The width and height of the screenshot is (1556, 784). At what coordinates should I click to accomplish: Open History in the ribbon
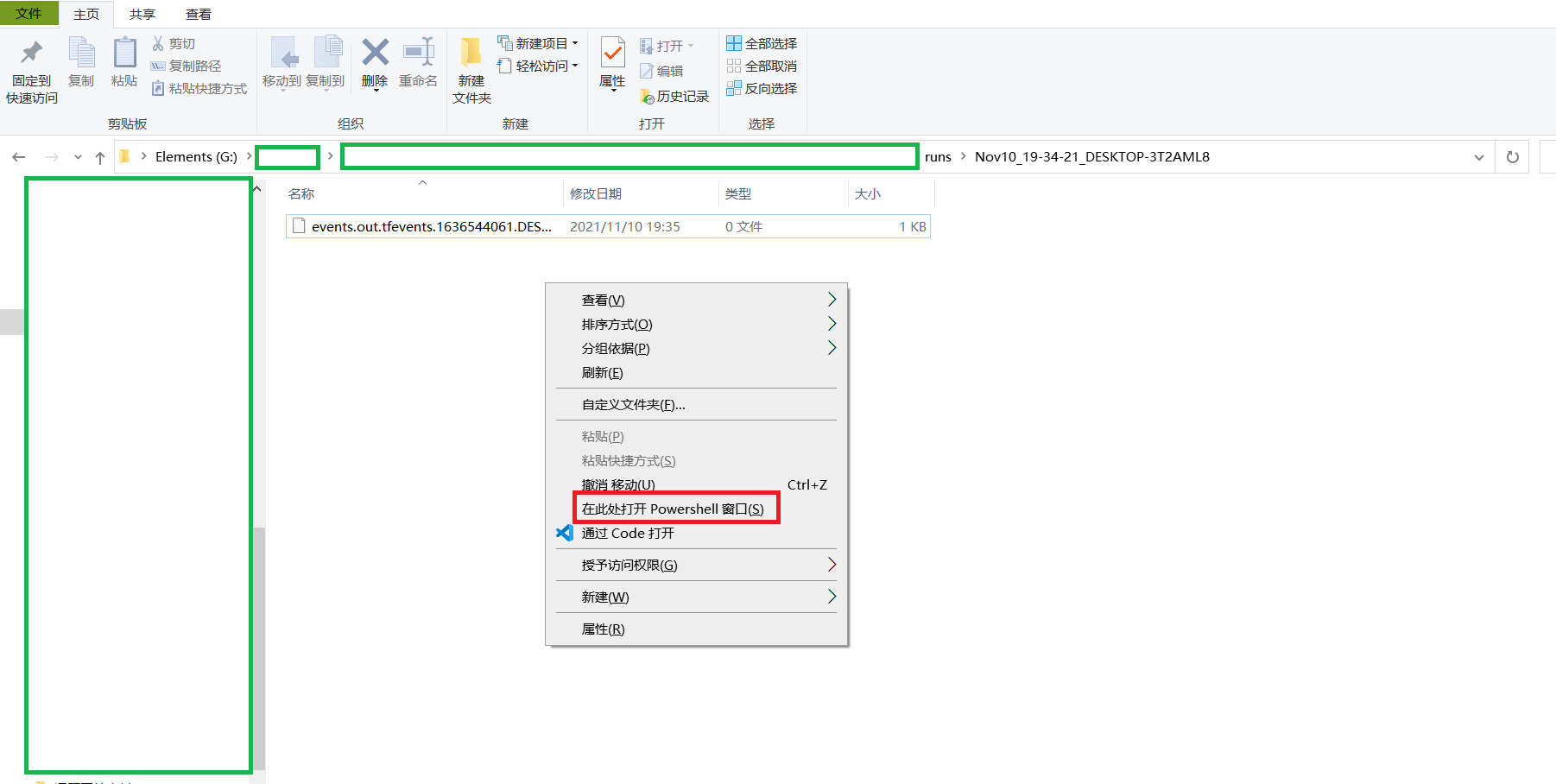[674, 96]
